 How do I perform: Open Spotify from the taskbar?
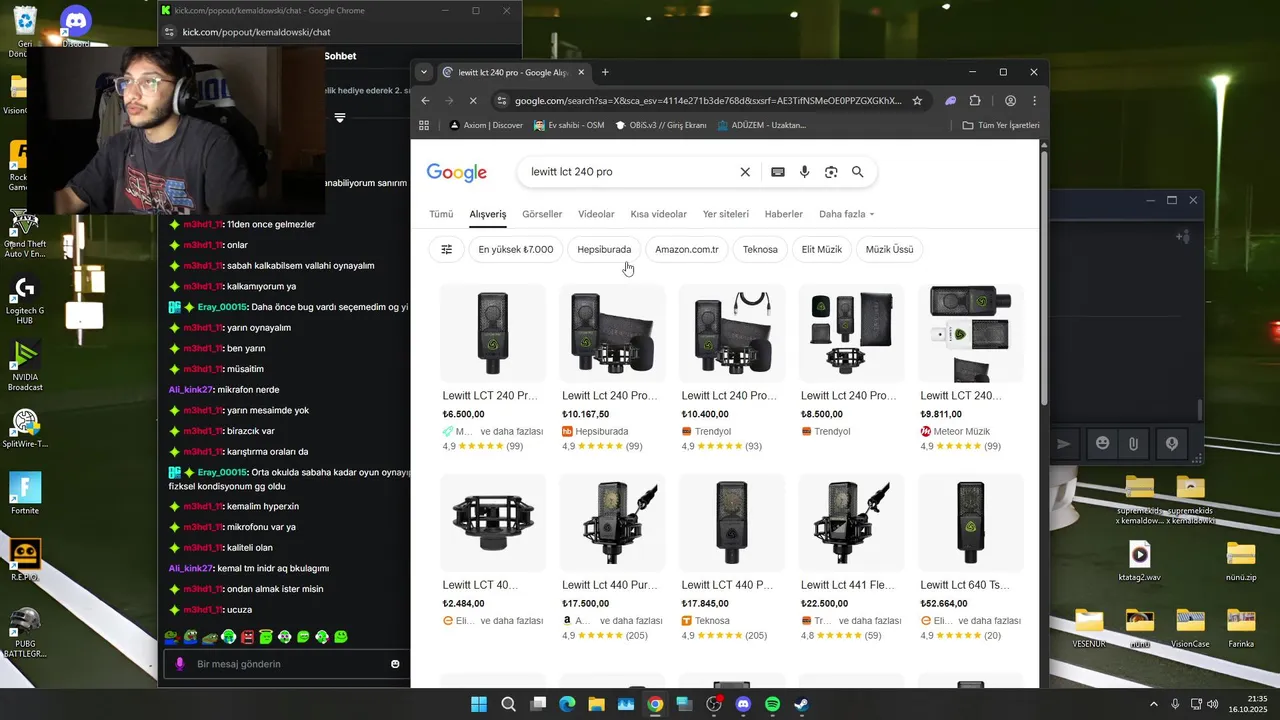pyautogui.click(x=772, y=704)
